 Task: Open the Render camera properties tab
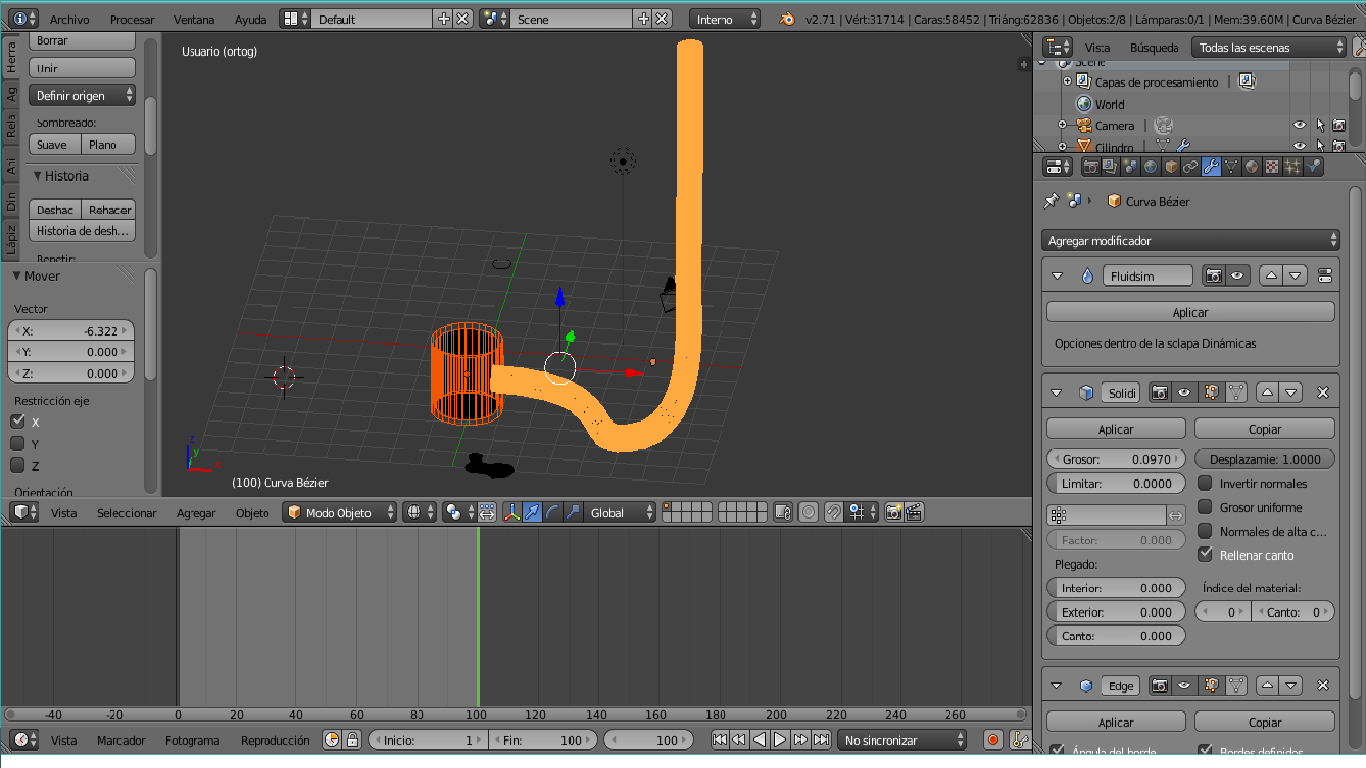pos(1091,167)
